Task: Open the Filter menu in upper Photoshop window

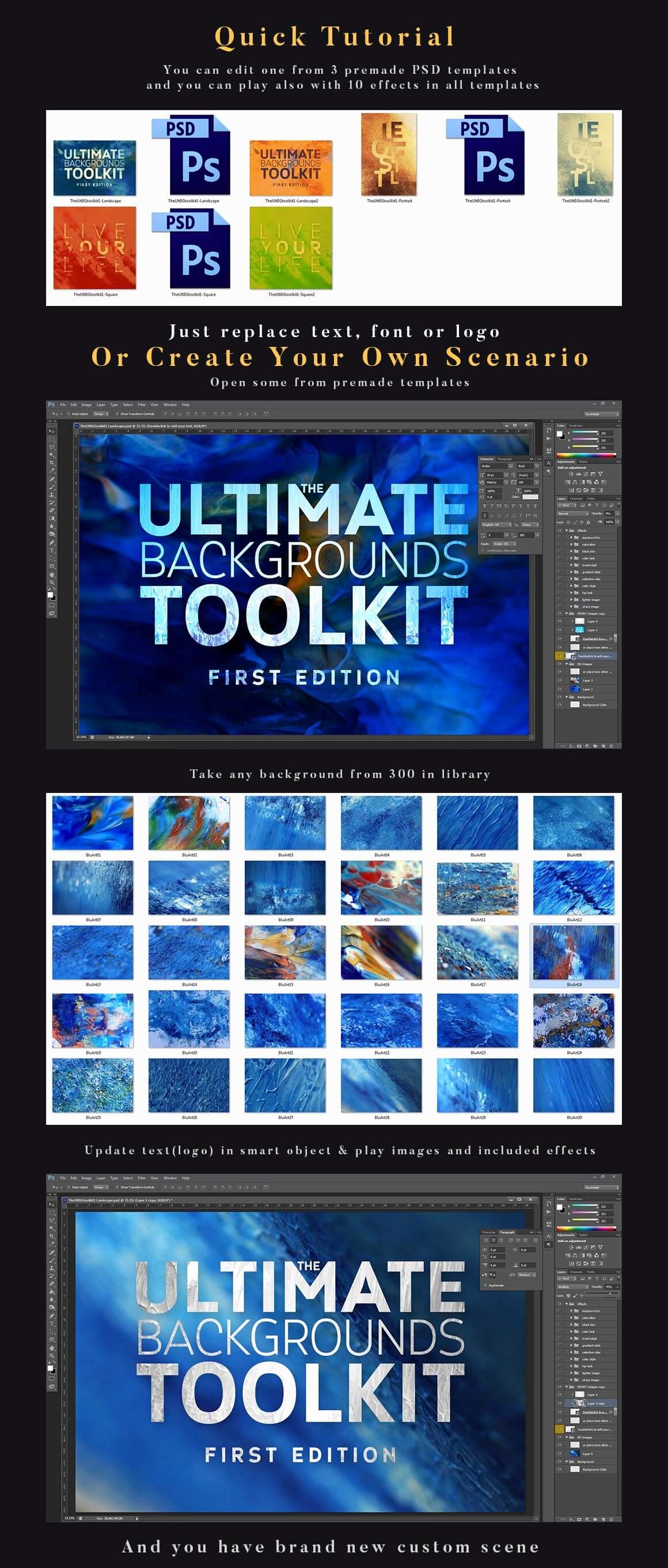Action: [x=141, y=405]
